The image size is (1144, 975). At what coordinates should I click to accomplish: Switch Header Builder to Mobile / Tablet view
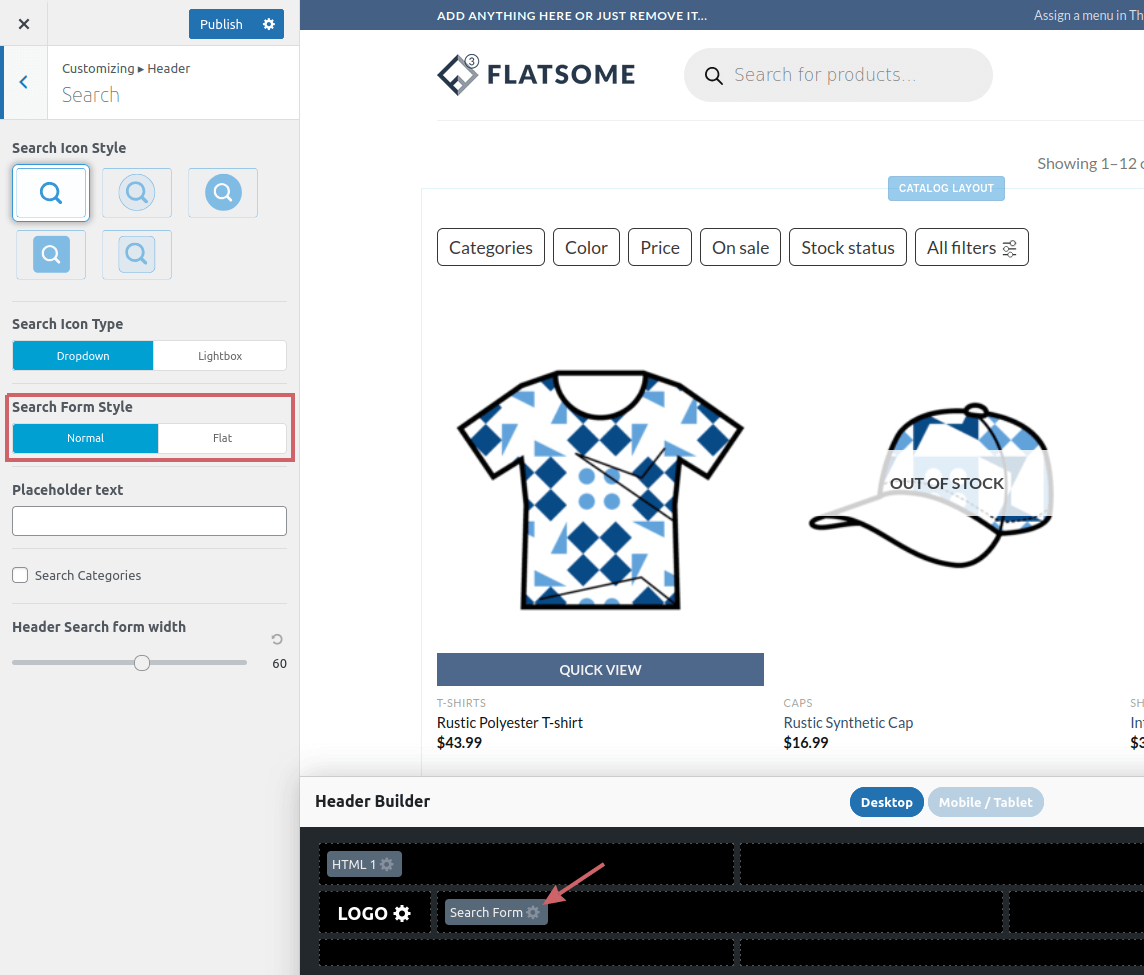click(x=985, y=801)
